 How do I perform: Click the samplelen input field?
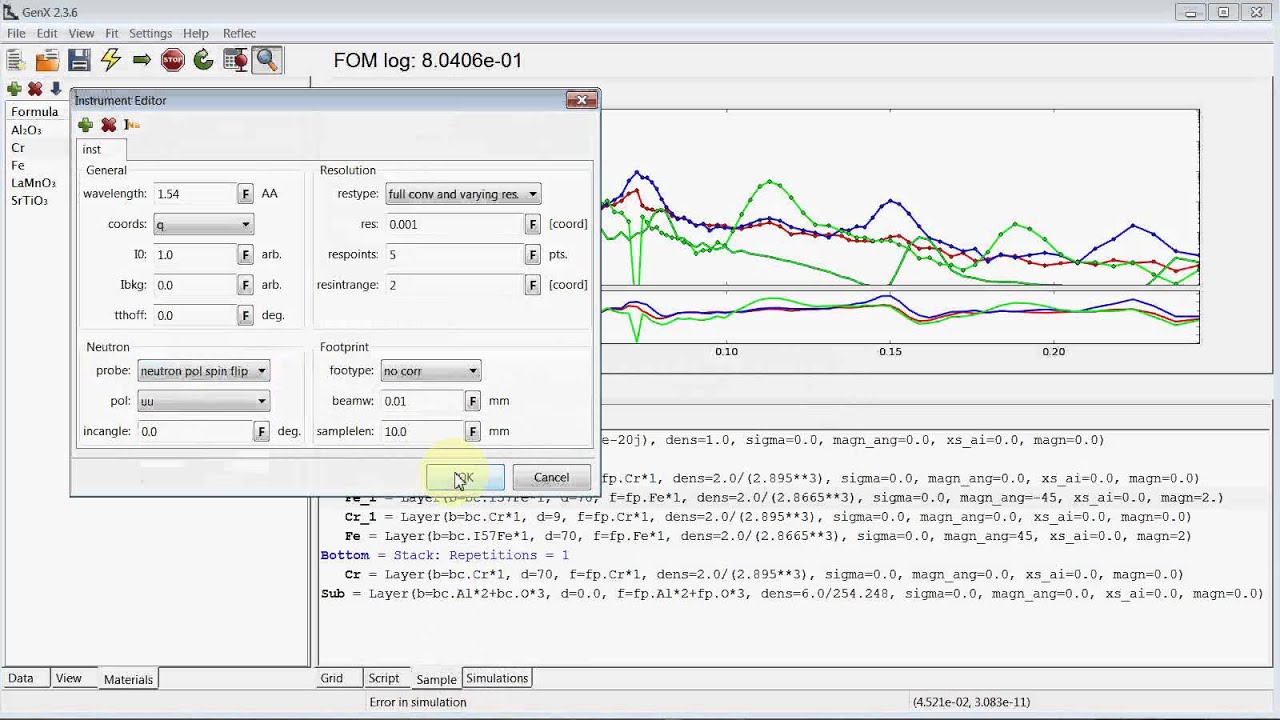[x=422, y=431]
